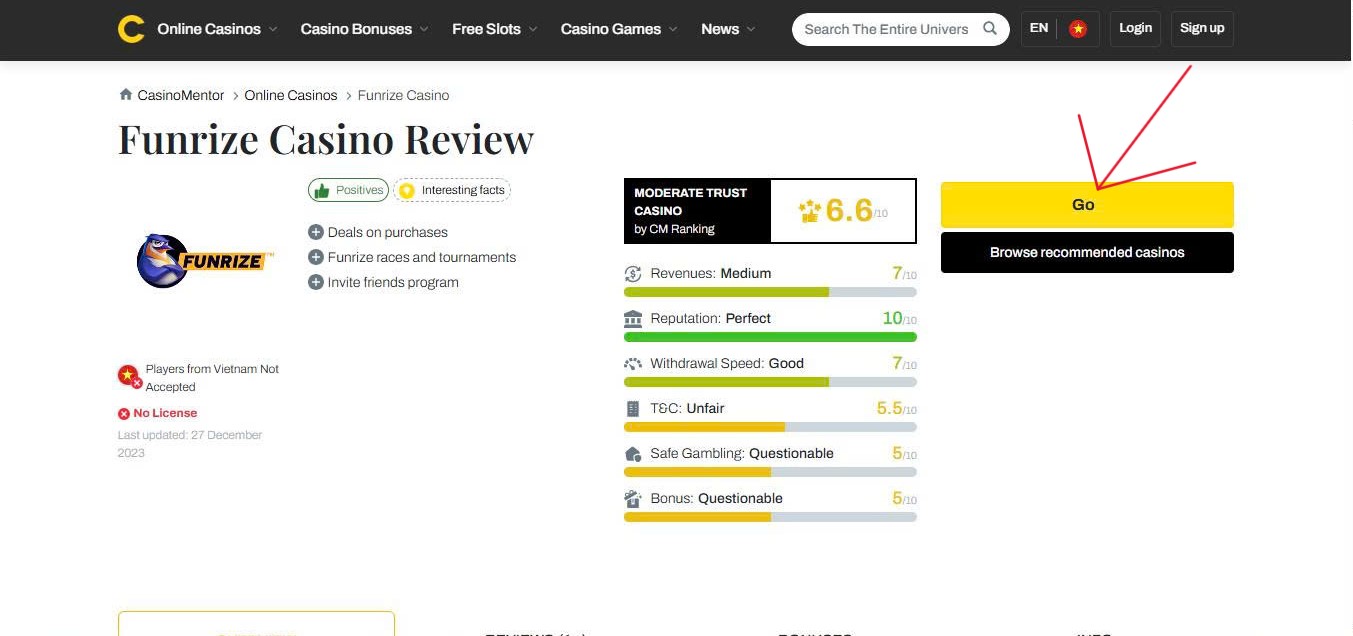Image resolution: width=1353 pixels, height=636 pixels.
Task: Click the 6.6 overall score
Action: point(849,210)
